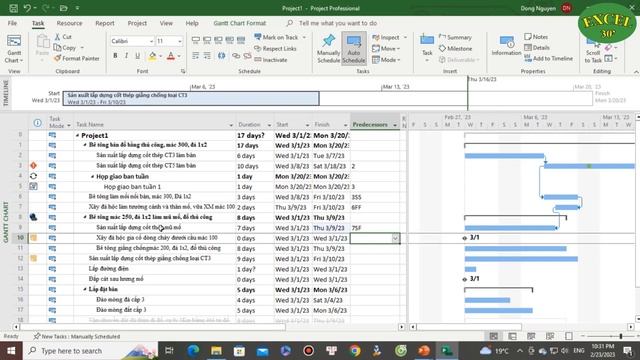Screen dimensions: 640x360
Task: Collapse the Họp giao ban tuần summary
Action: pyautogui.click(x=93, y=177)
